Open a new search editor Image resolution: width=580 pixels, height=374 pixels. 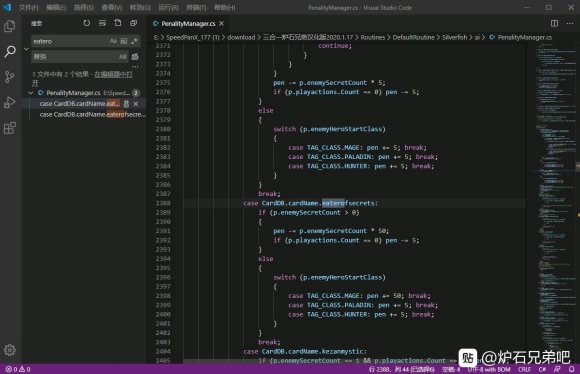point(118,23)
